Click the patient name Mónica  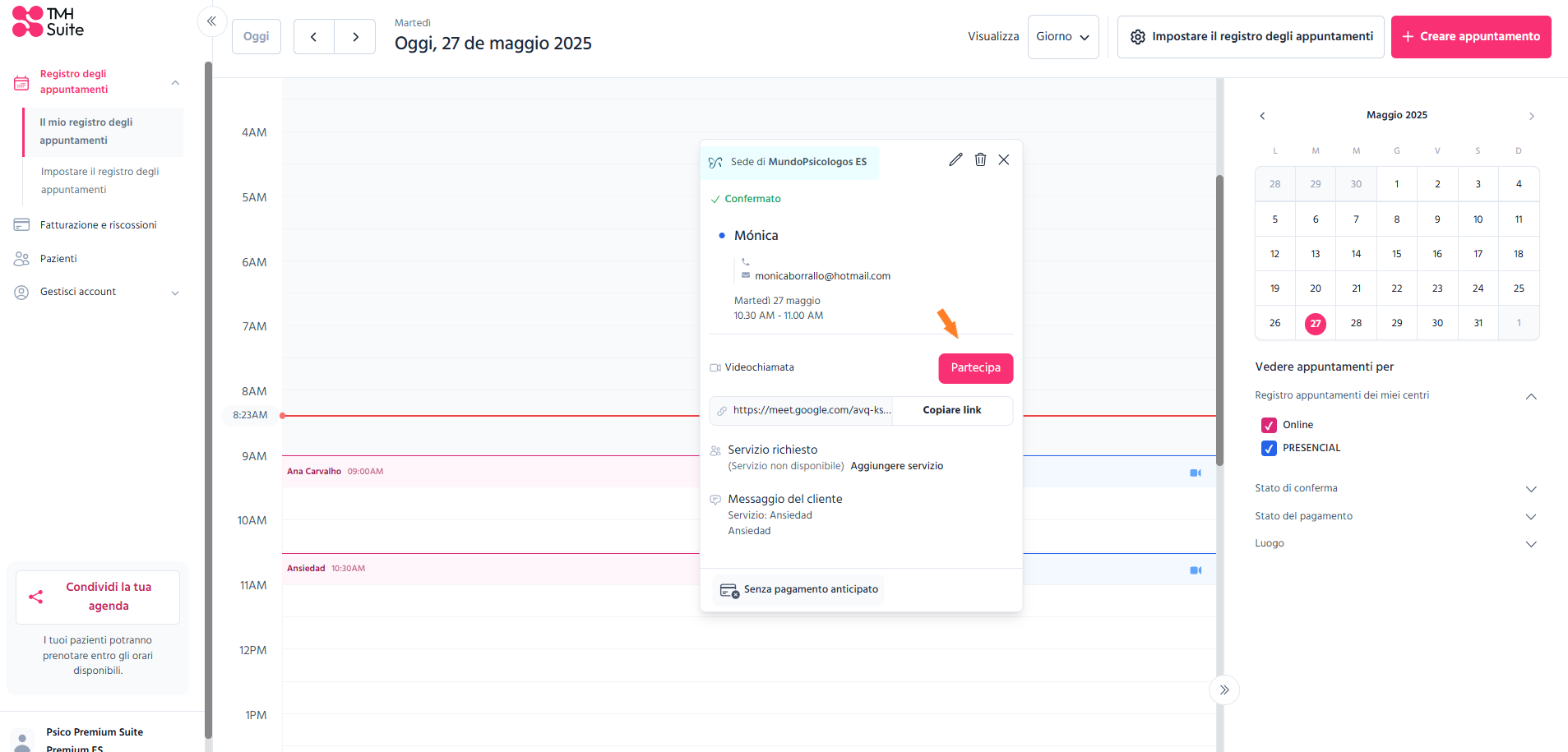756,236
